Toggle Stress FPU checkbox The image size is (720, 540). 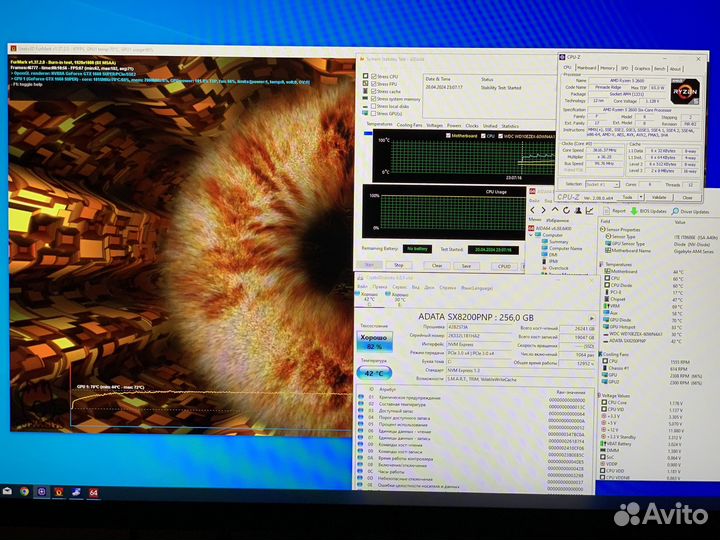tap(374, 84)
